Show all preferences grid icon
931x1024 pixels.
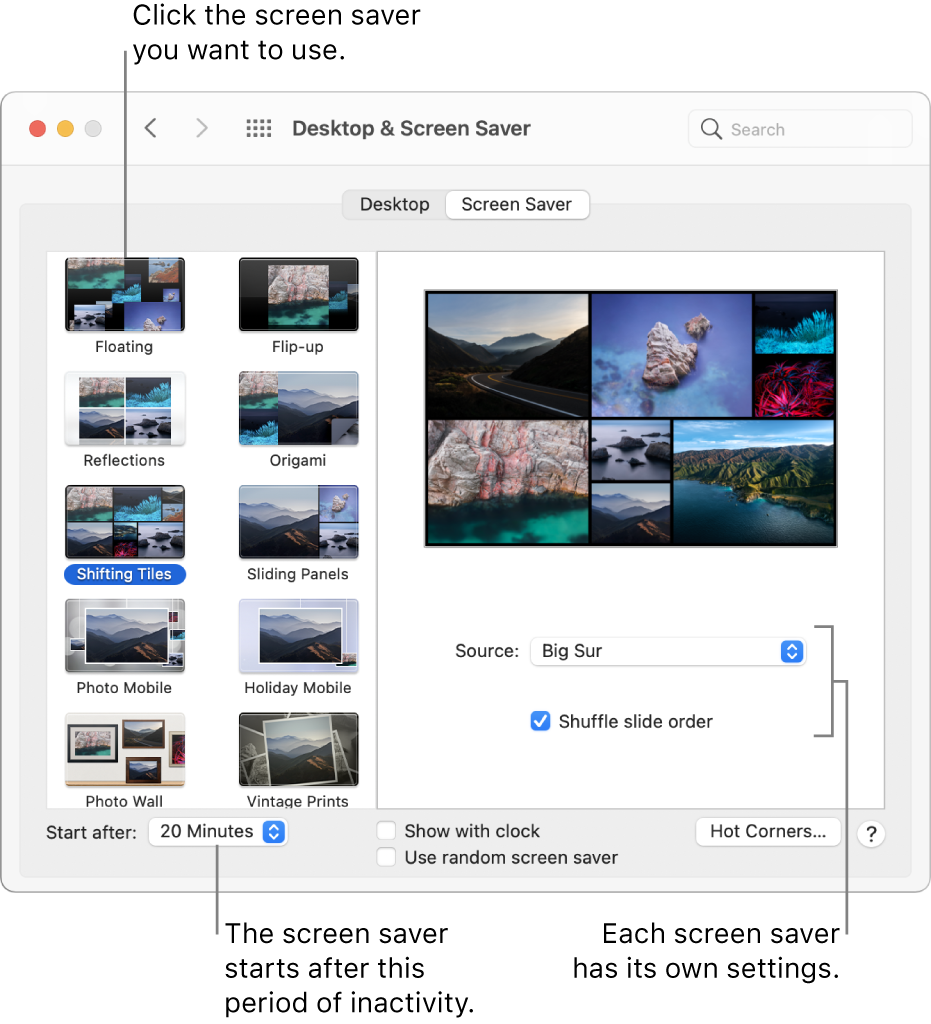[259, 128]
